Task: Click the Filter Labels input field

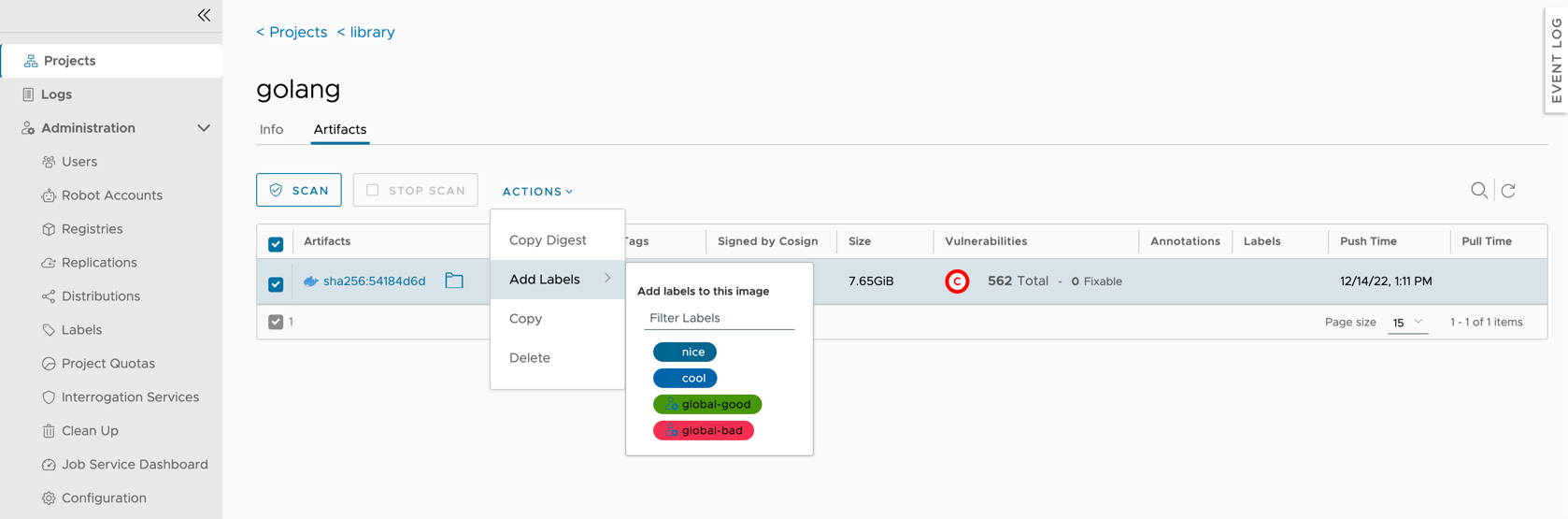Action: click(719, 318)
